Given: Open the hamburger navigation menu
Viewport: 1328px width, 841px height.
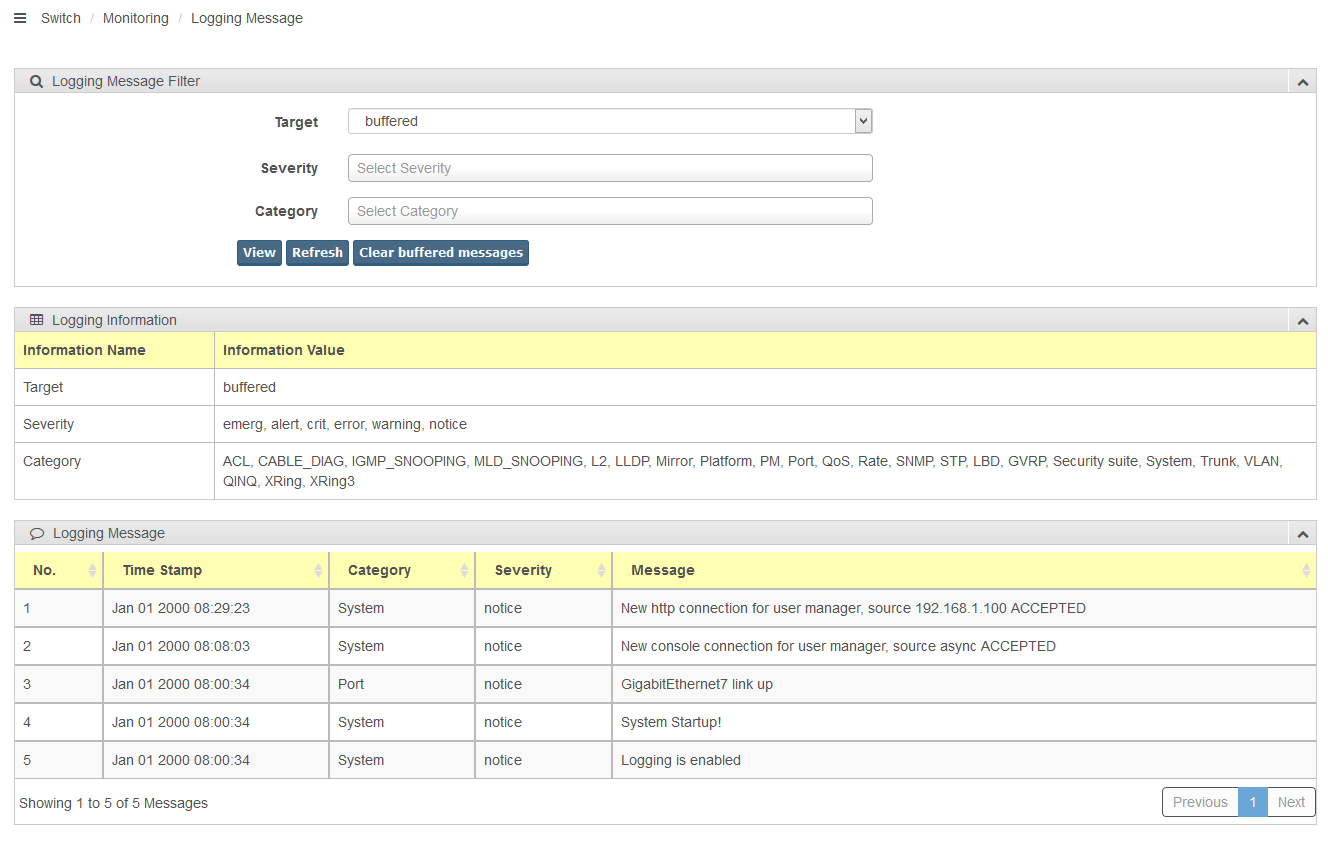Looking at the screenshot, I should (x=20, y=18).
